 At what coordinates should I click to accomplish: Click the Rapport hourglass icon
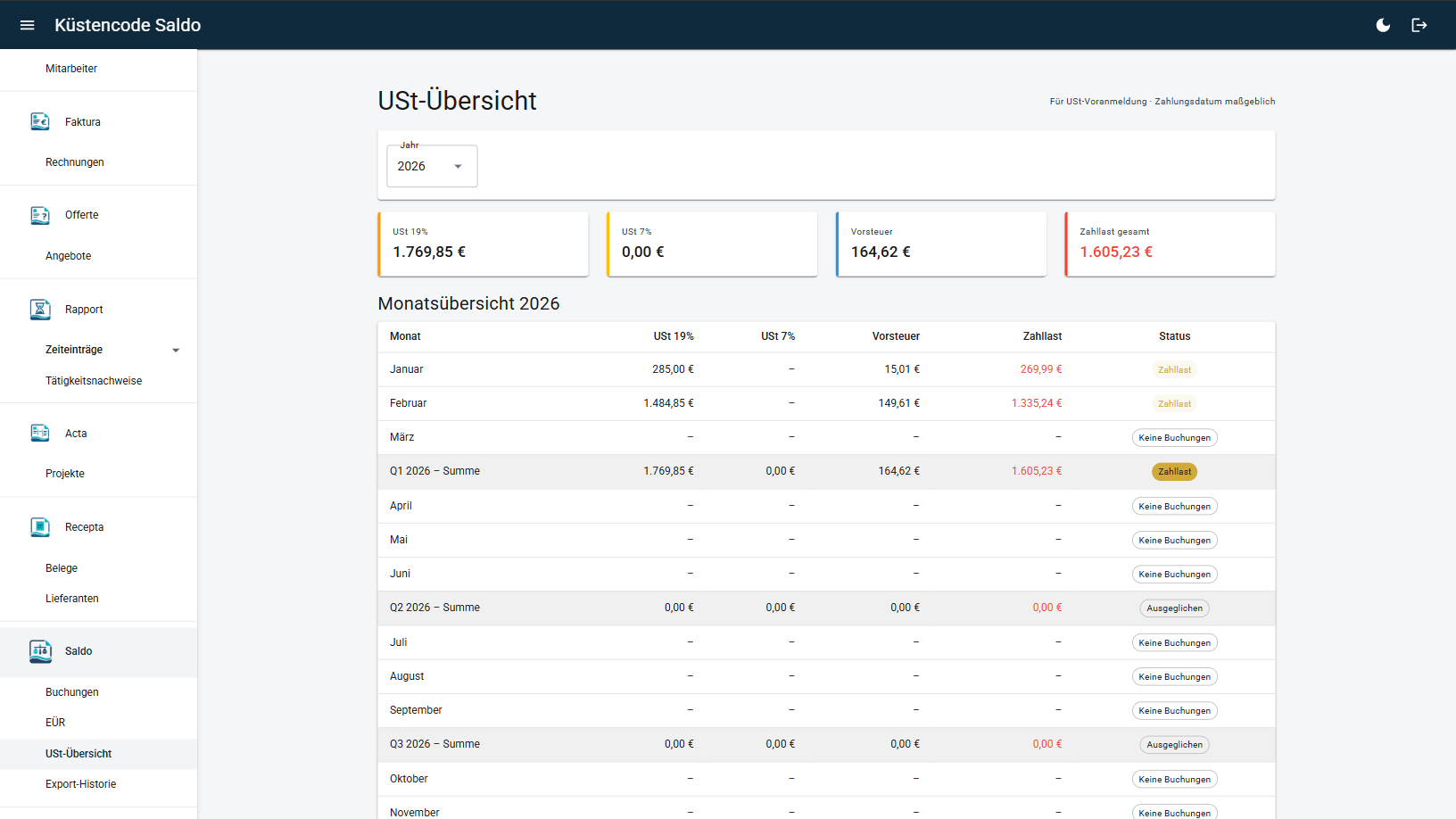[x=40, y=310]
